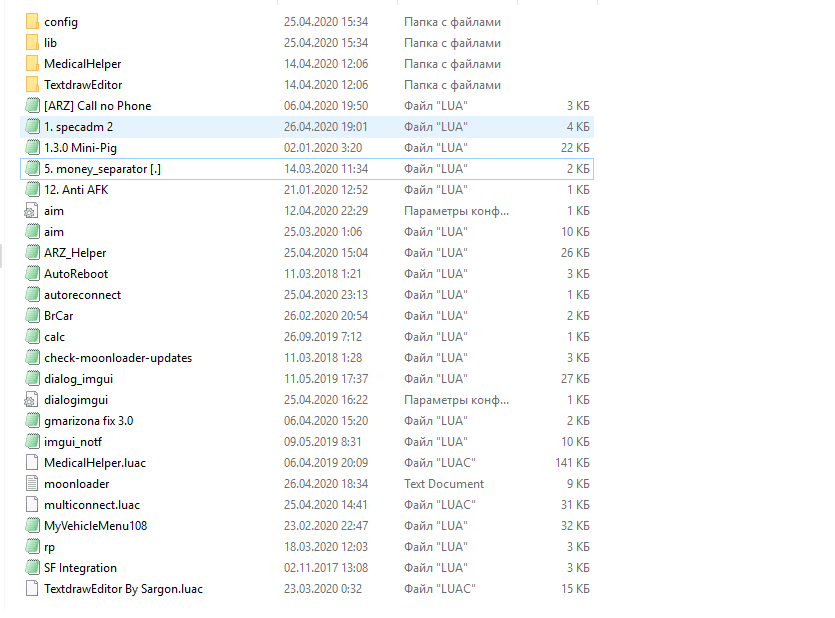Click the AutoReboot LUA file icon
The image size is (835, 618).
click(x=31, y=274)
